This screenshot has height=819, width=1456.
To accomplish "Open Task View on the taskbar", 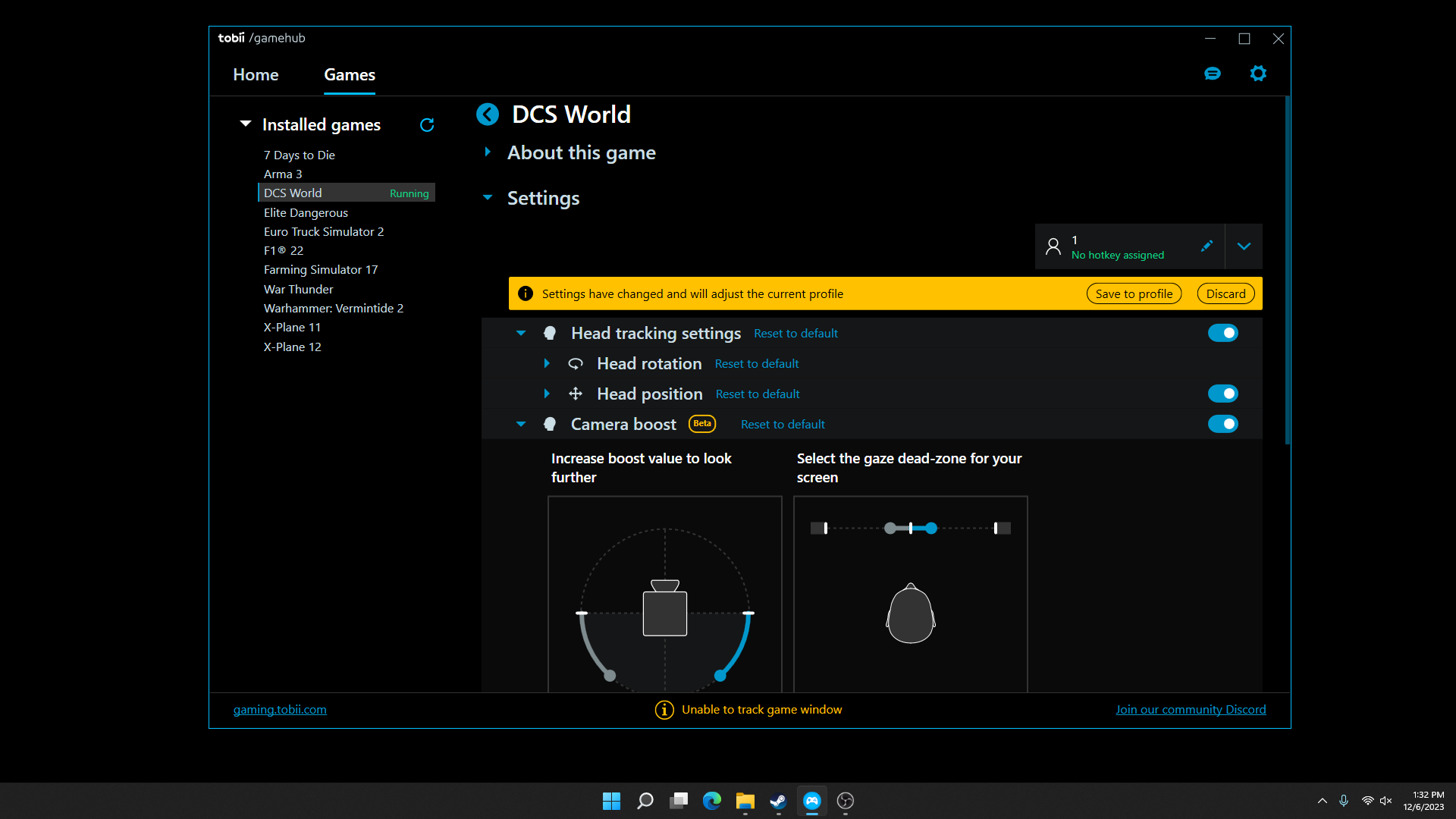I will tap(679, 801).
